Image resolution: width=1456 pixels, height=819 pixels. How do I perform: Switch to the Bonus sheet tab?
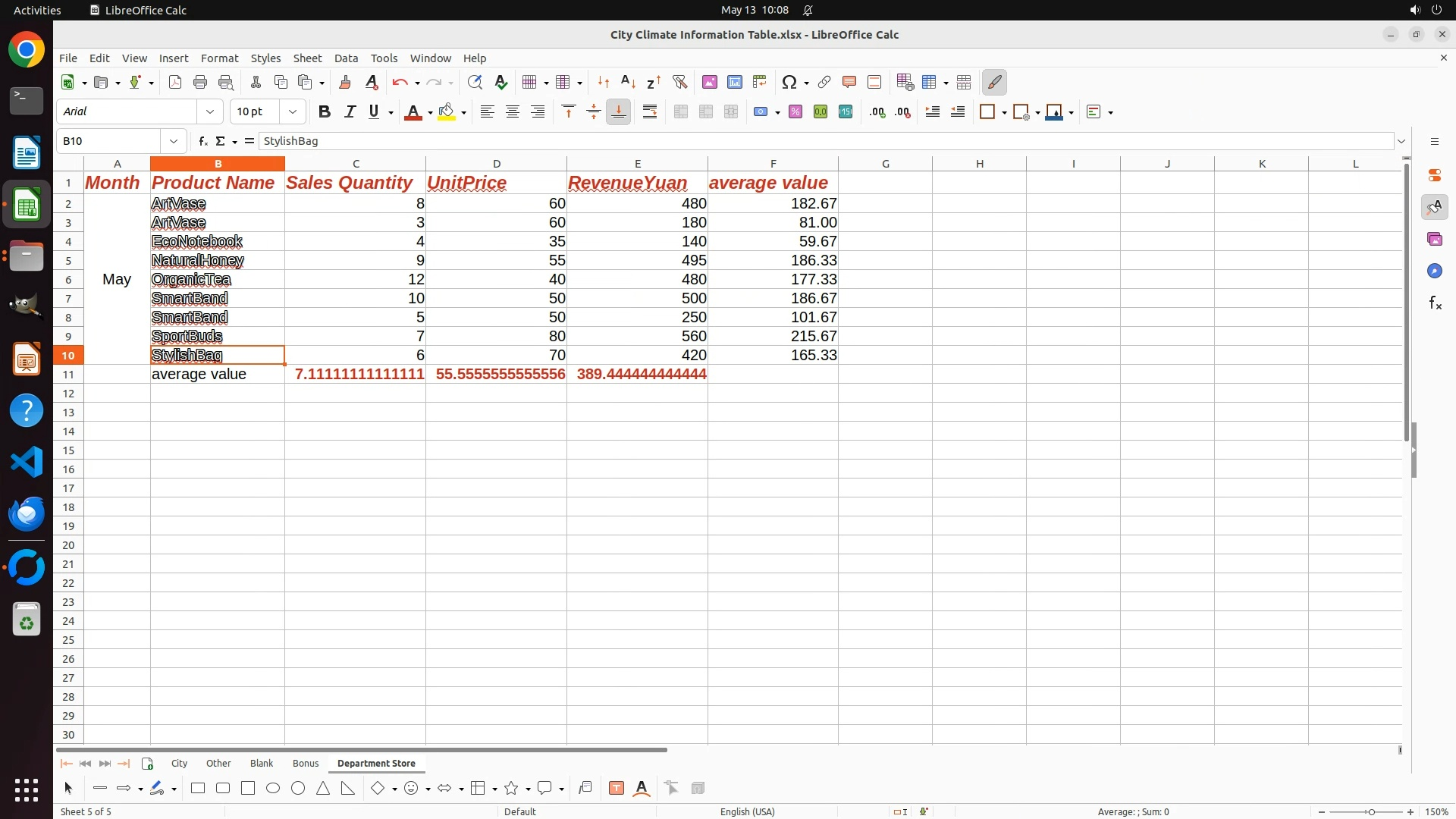coord(306,763)
